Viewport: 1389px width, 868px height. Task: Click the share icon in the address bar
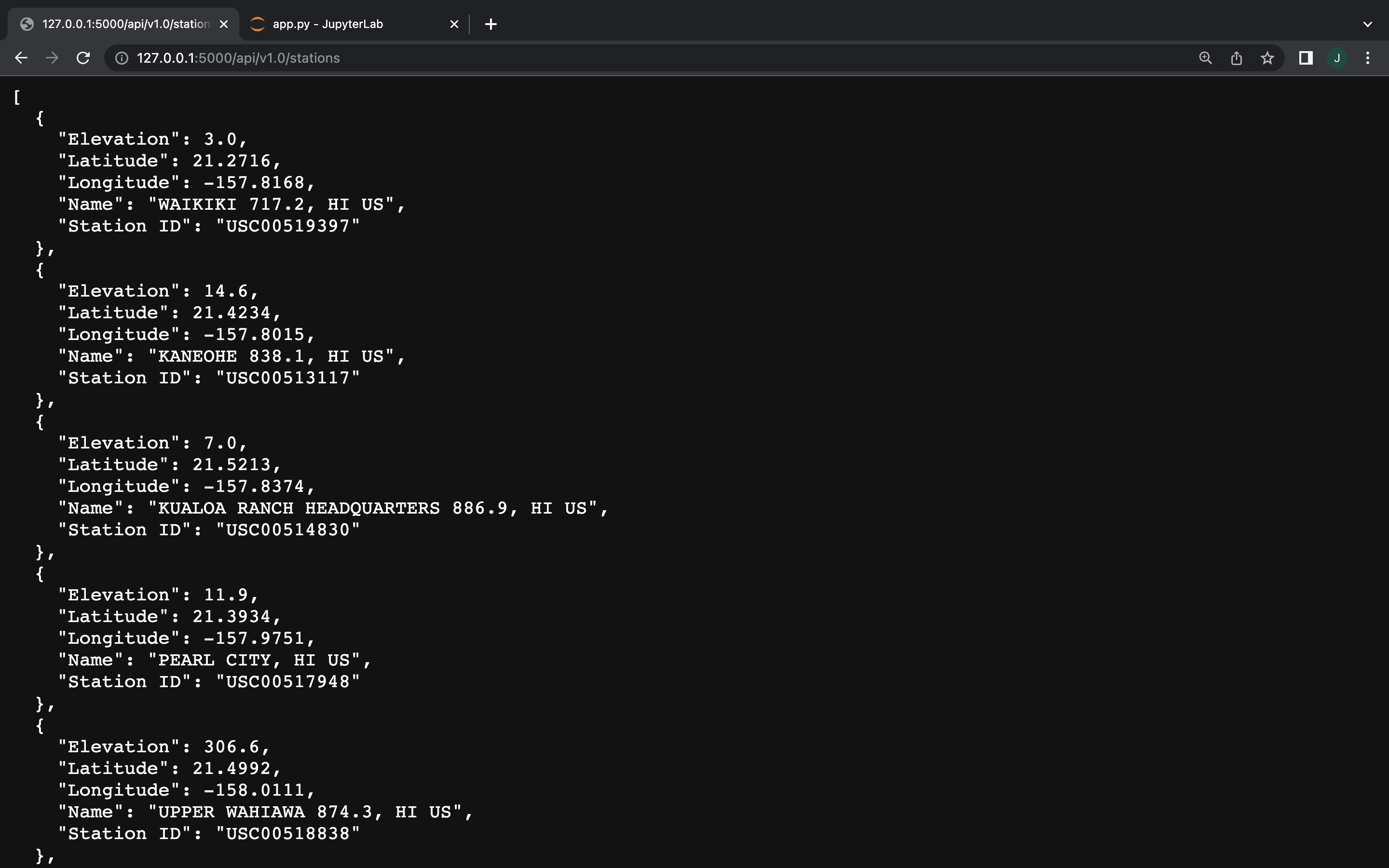tap(1236, 58)
